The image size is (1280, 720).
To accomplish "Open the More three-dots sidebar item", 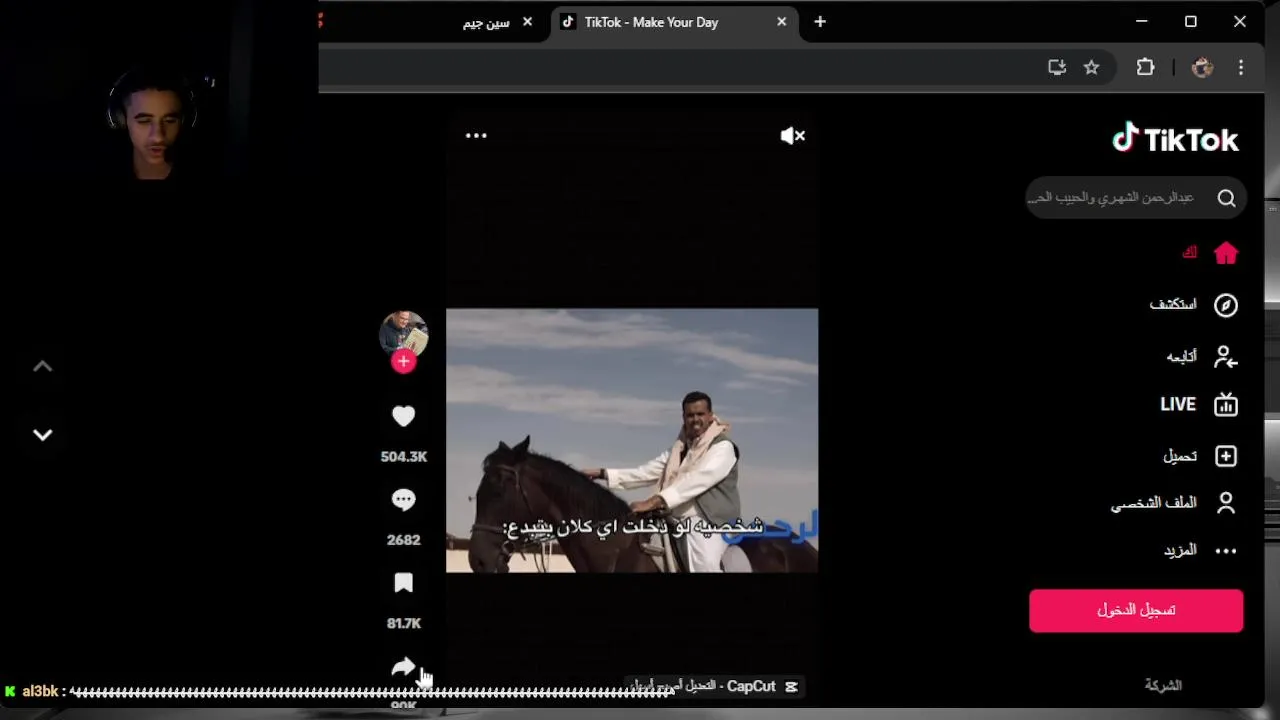I will (1226, 551).
